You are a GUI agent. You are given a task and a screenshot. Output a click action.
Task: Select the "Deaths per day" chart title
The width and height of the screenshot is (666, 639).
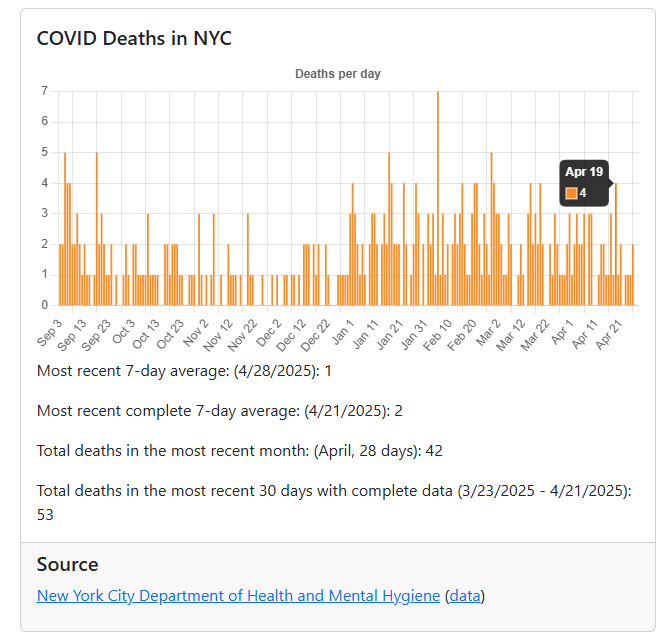coord(338,74)
